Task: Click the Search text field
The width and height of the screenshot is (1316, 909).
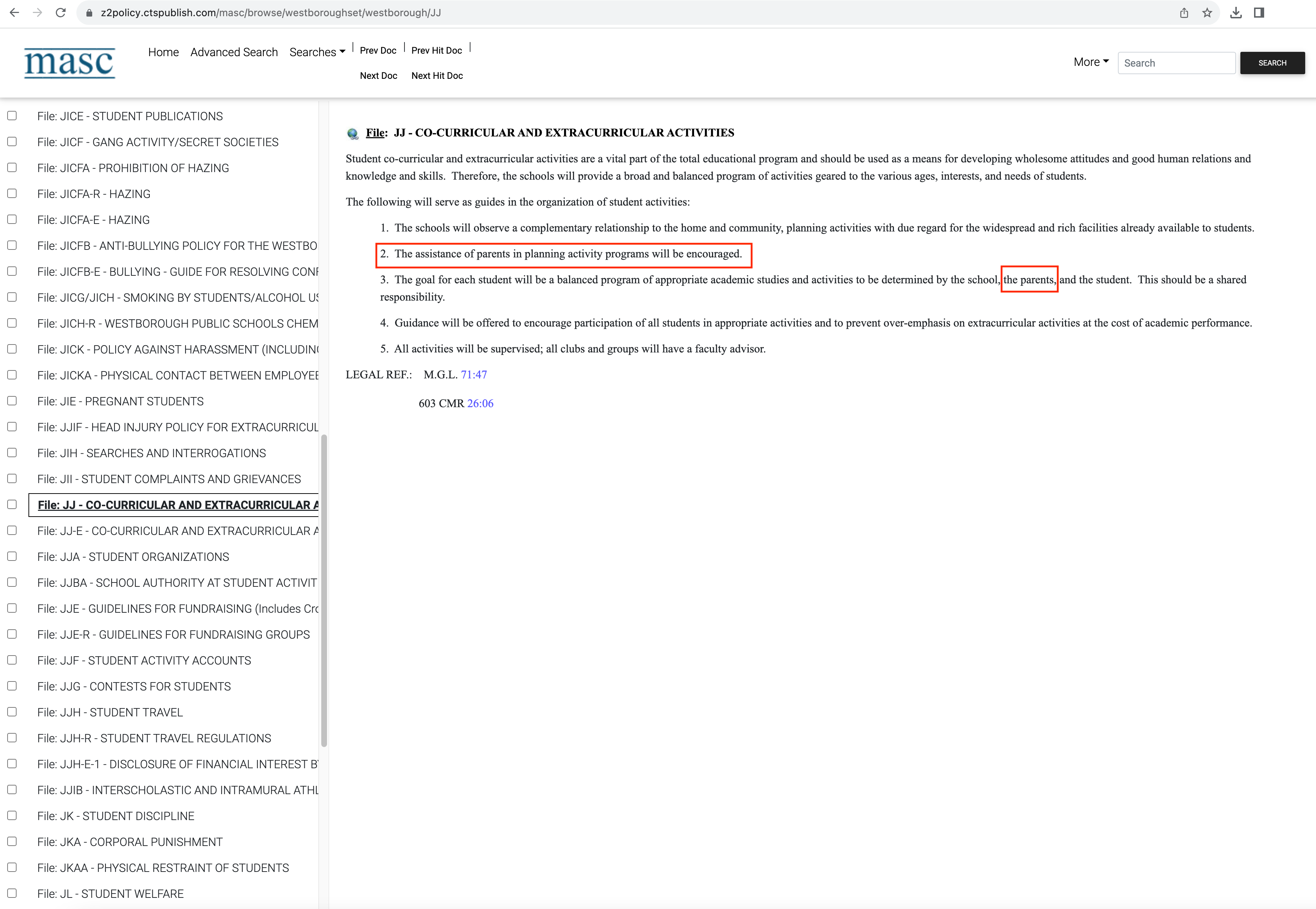Action: click(x=1176, y=63)
